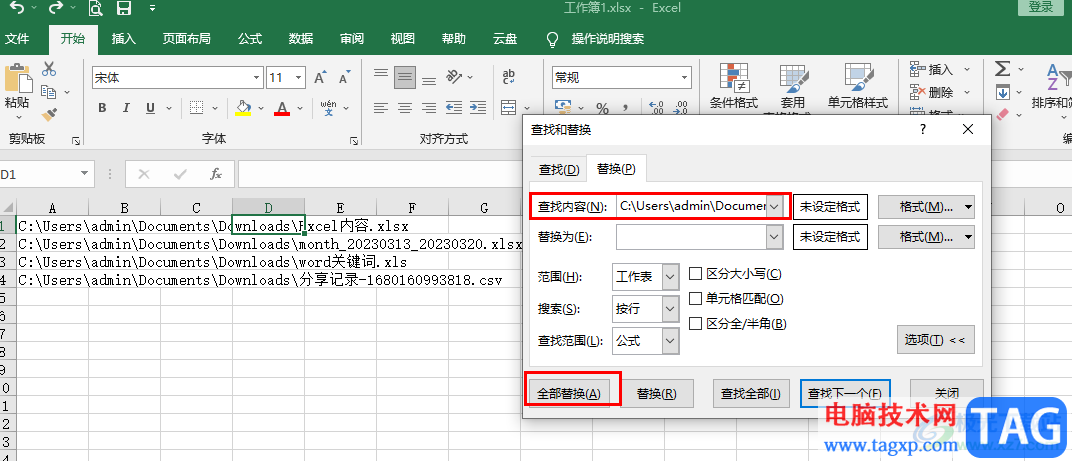Toggle Wrap Text with the abc icon

click(509, 77)
